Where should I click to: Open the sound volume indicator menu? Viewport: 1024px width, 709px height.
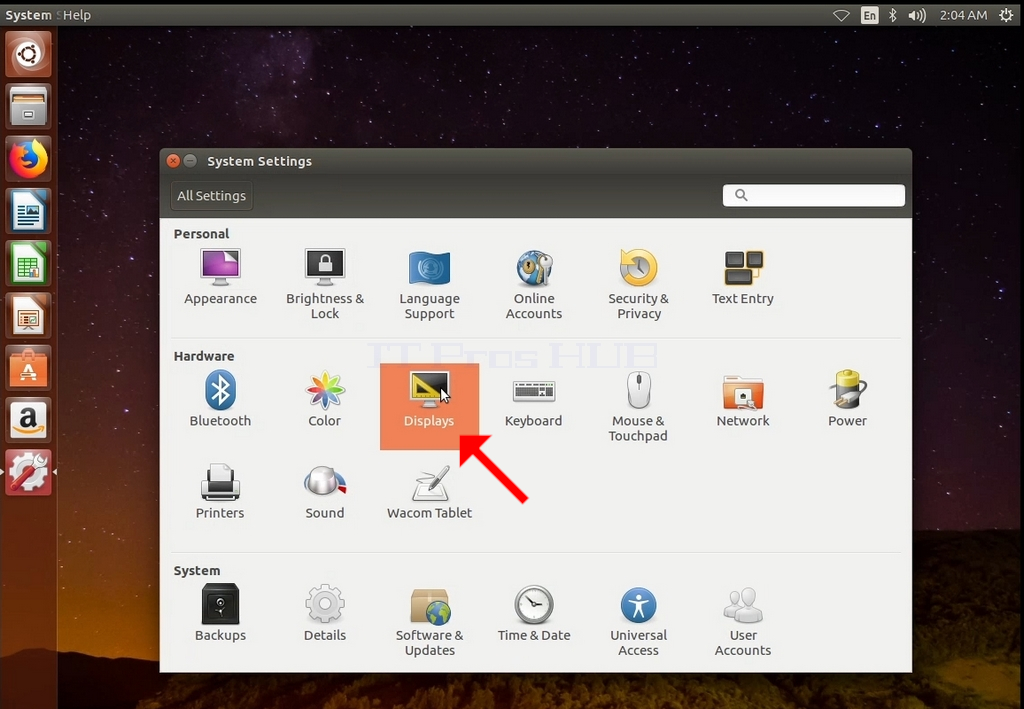[917, 15]
